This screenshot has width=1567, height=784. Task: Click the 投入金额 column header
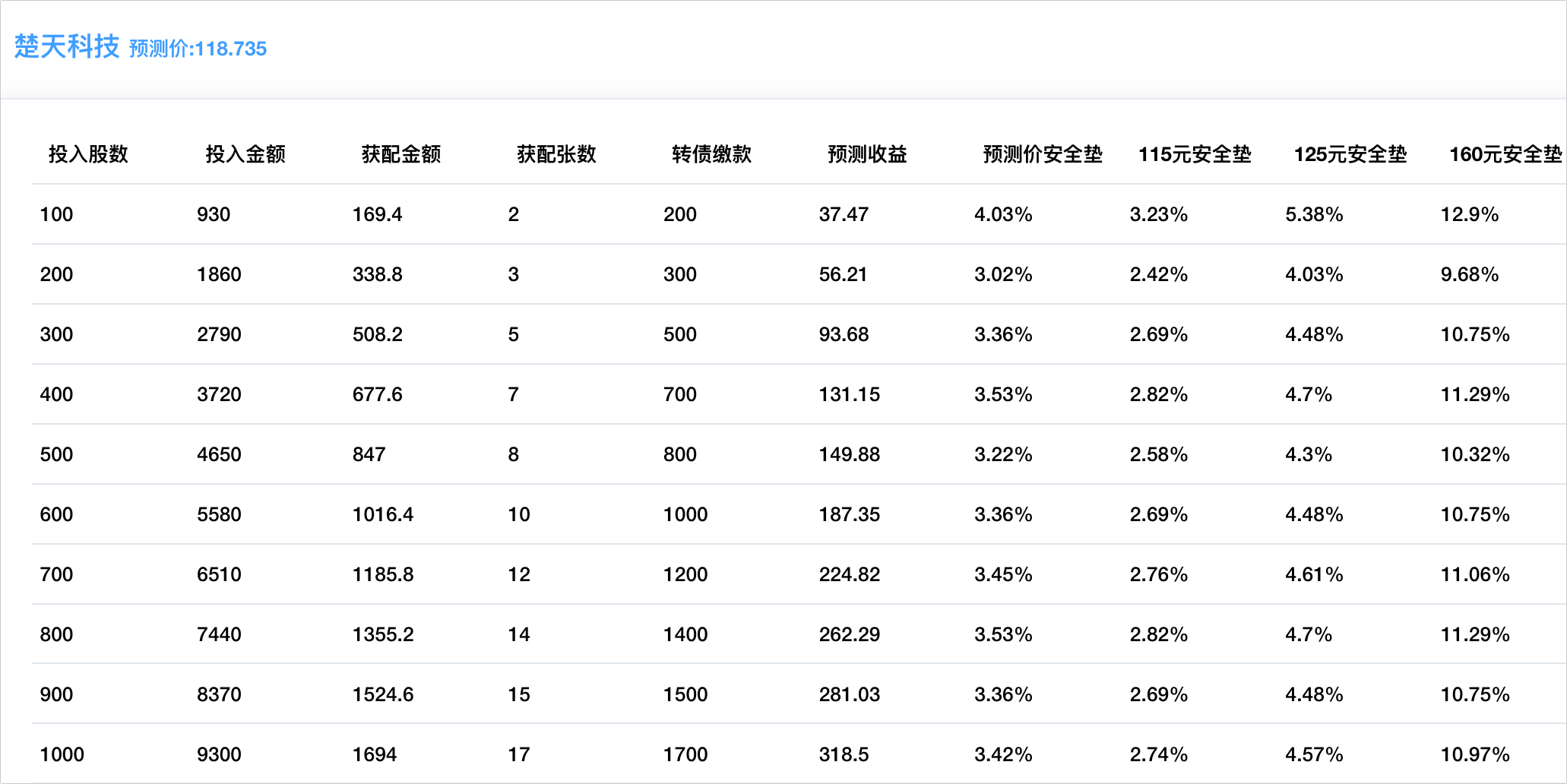point(245,154)
